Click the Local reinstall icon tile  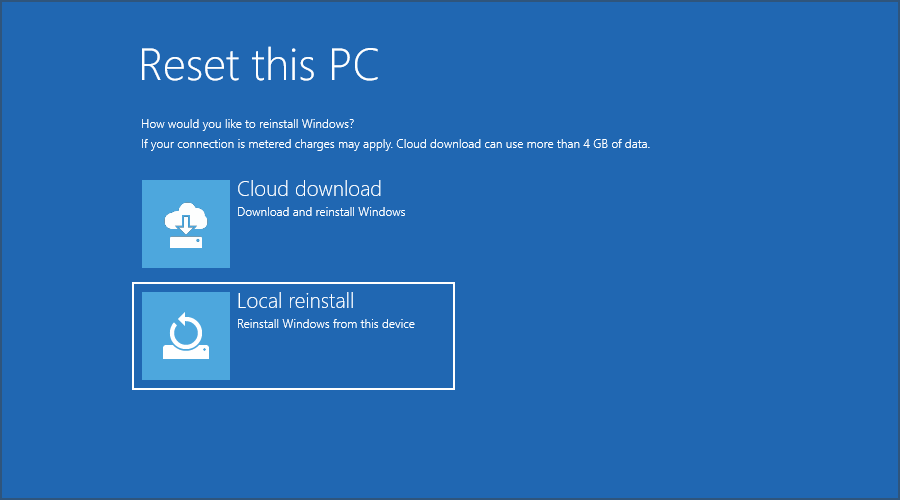[x=186, y=336]
